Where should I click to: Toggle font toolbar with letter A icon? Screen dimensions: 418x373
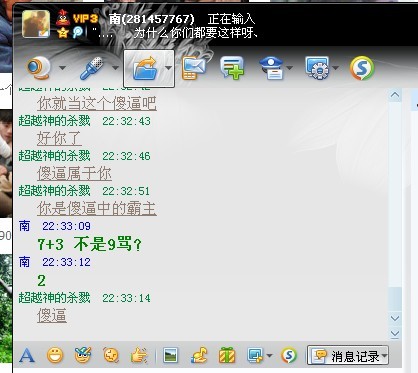[27, 355]
